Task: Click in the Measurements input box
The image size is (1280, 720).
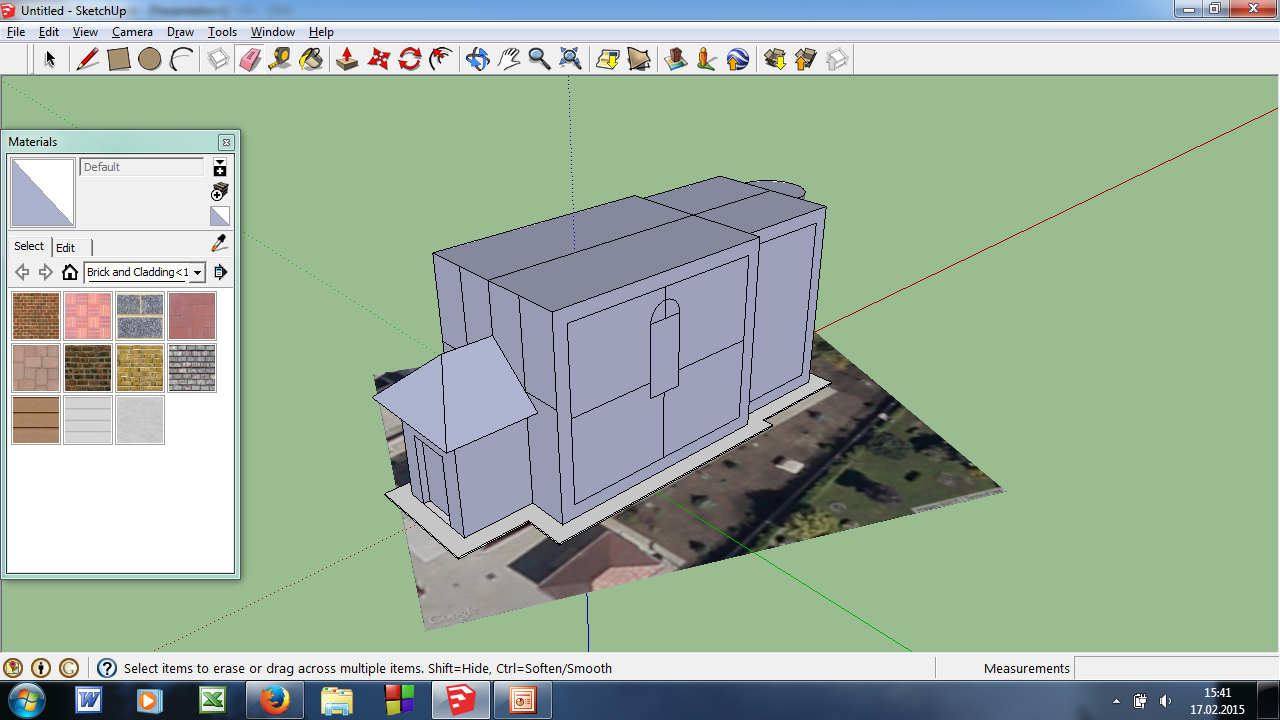Action: [1175, 668]
